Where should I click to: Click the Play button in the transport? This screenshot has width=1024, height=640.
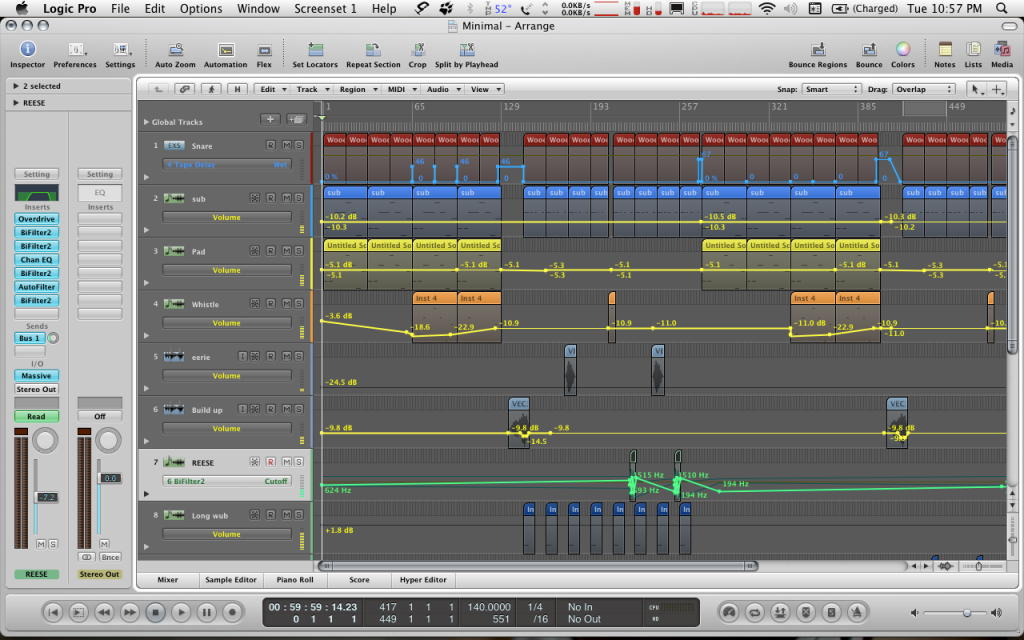tap(181, 613)
